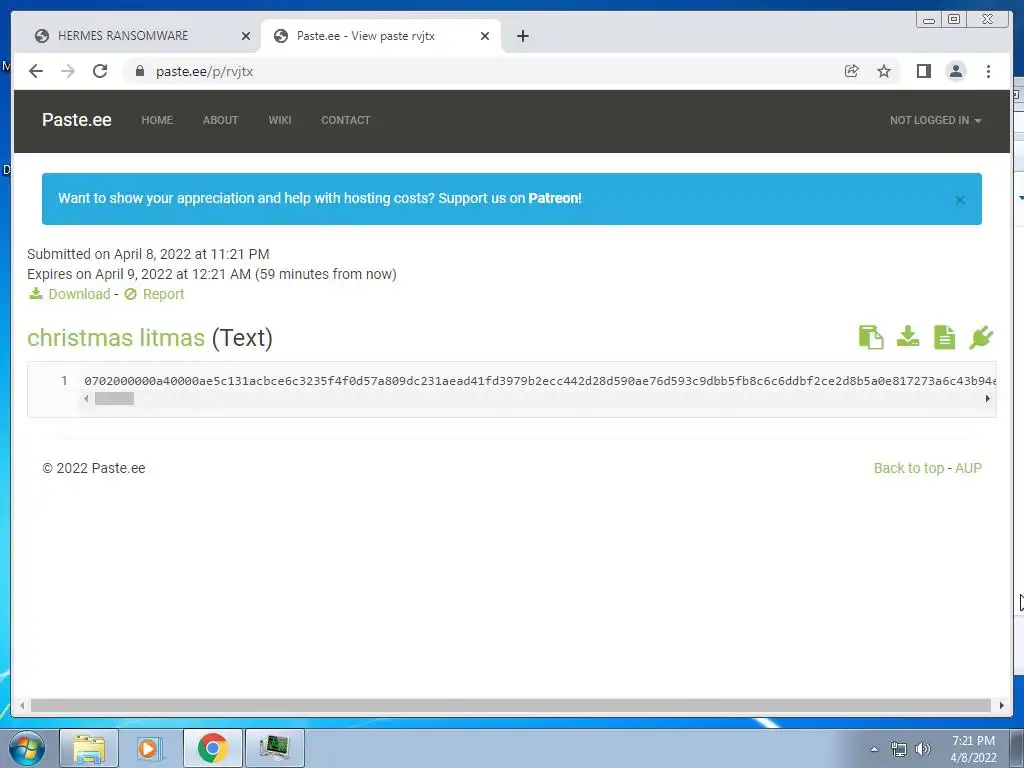The image size is (1024, 768).
Task: Show hidden system tray icons
Action: [x=874, y=749]
